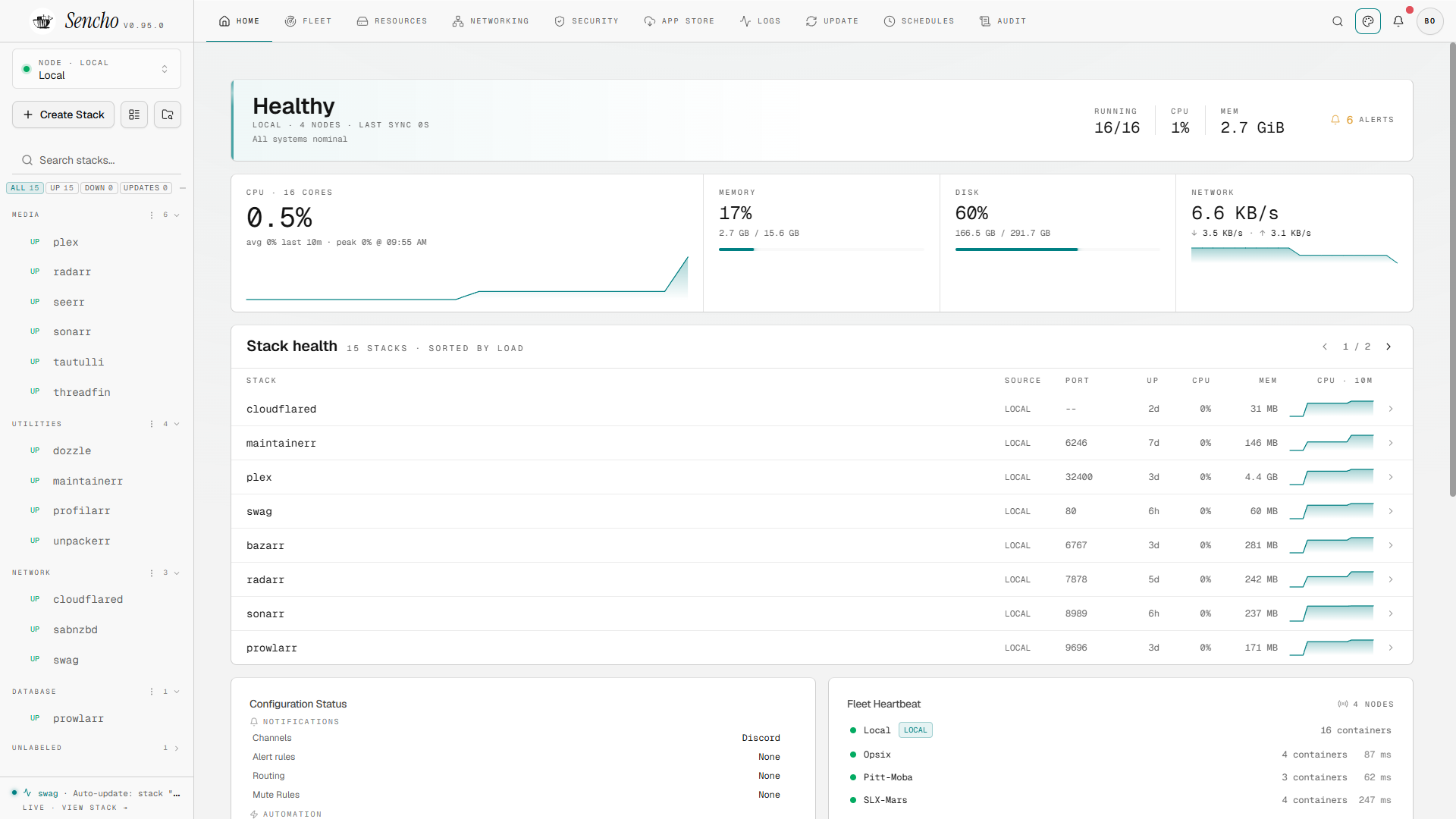The image size is (1456, 819).
Task: Click the Create Stack button
Action: pyautogui.click(x=64, y=115)
